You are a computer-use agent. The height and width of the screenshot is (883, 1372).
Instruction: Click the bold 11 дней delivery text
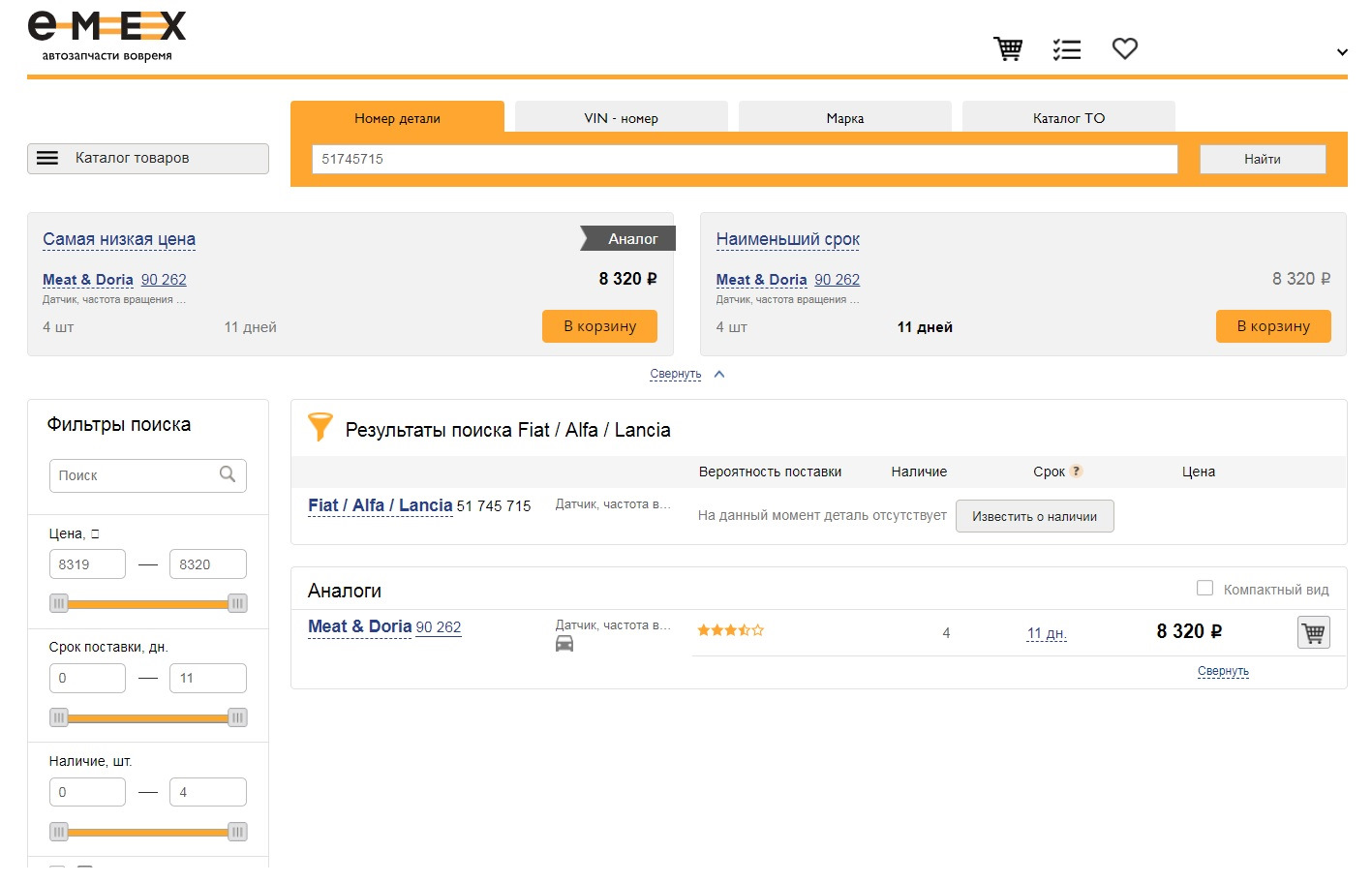(925, 327)
